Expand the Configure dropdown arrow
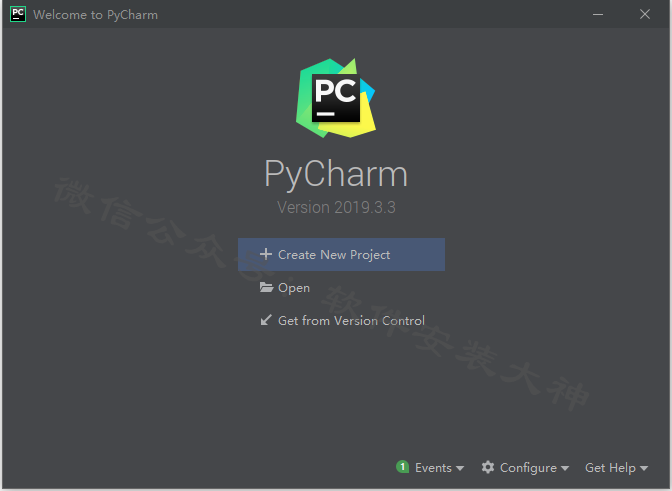 565,468
